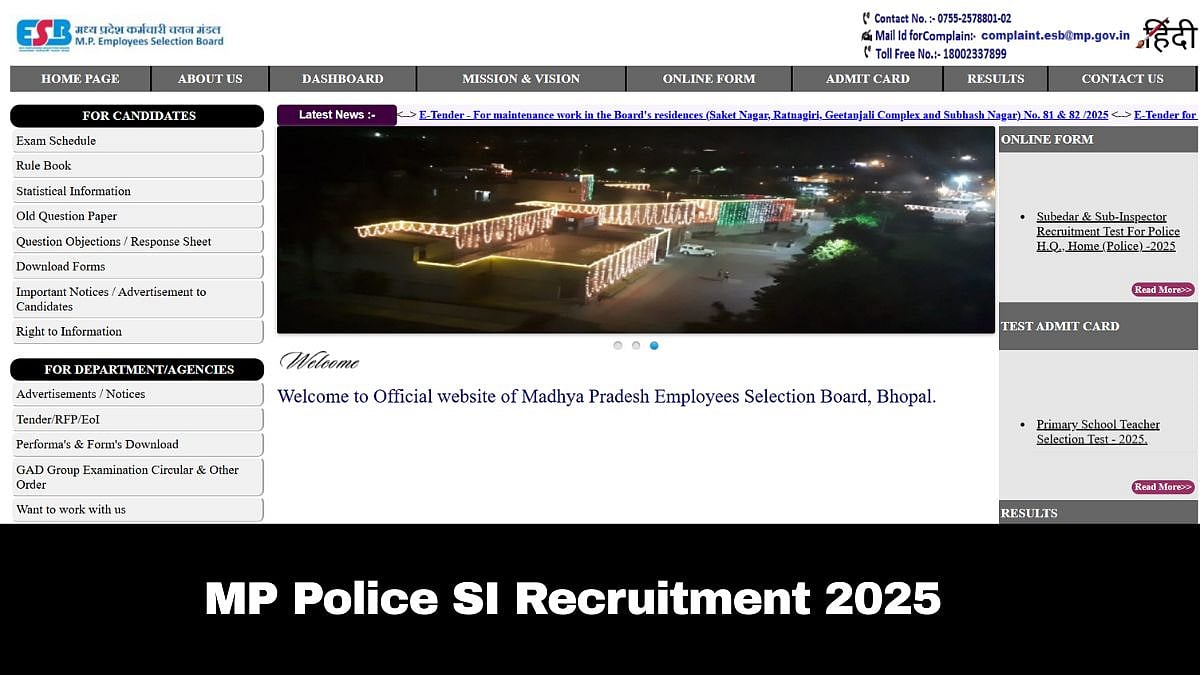Click Read More under Online Form
Screen dimensions: 1200x675
pyautogui.click(x=1162, y=290)
